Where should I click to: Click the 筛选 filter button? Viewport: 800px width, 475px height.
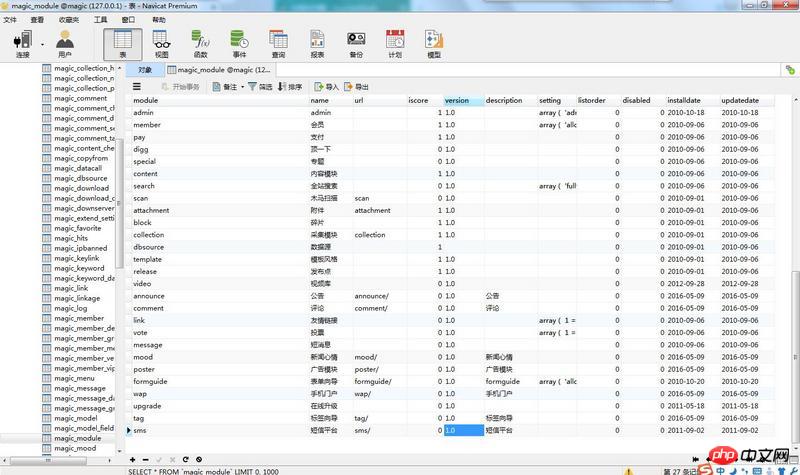[260, 87]
